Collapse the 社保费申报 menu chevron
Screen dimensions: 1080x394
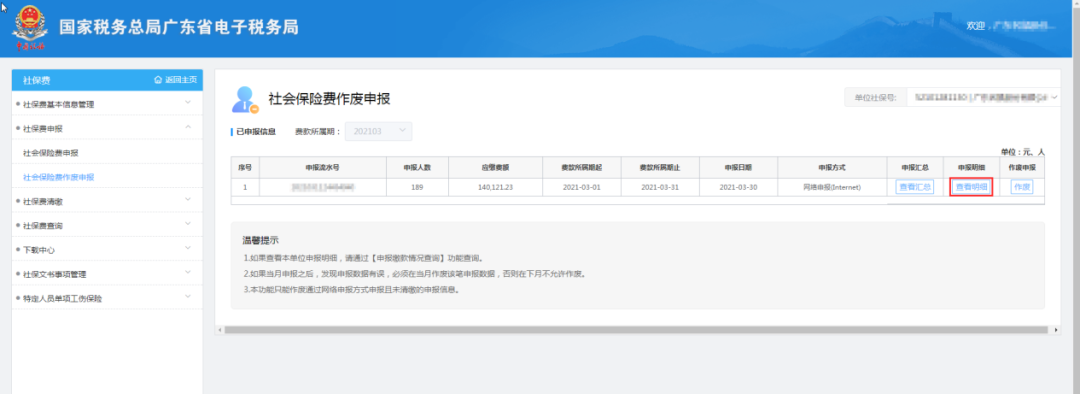188,127
